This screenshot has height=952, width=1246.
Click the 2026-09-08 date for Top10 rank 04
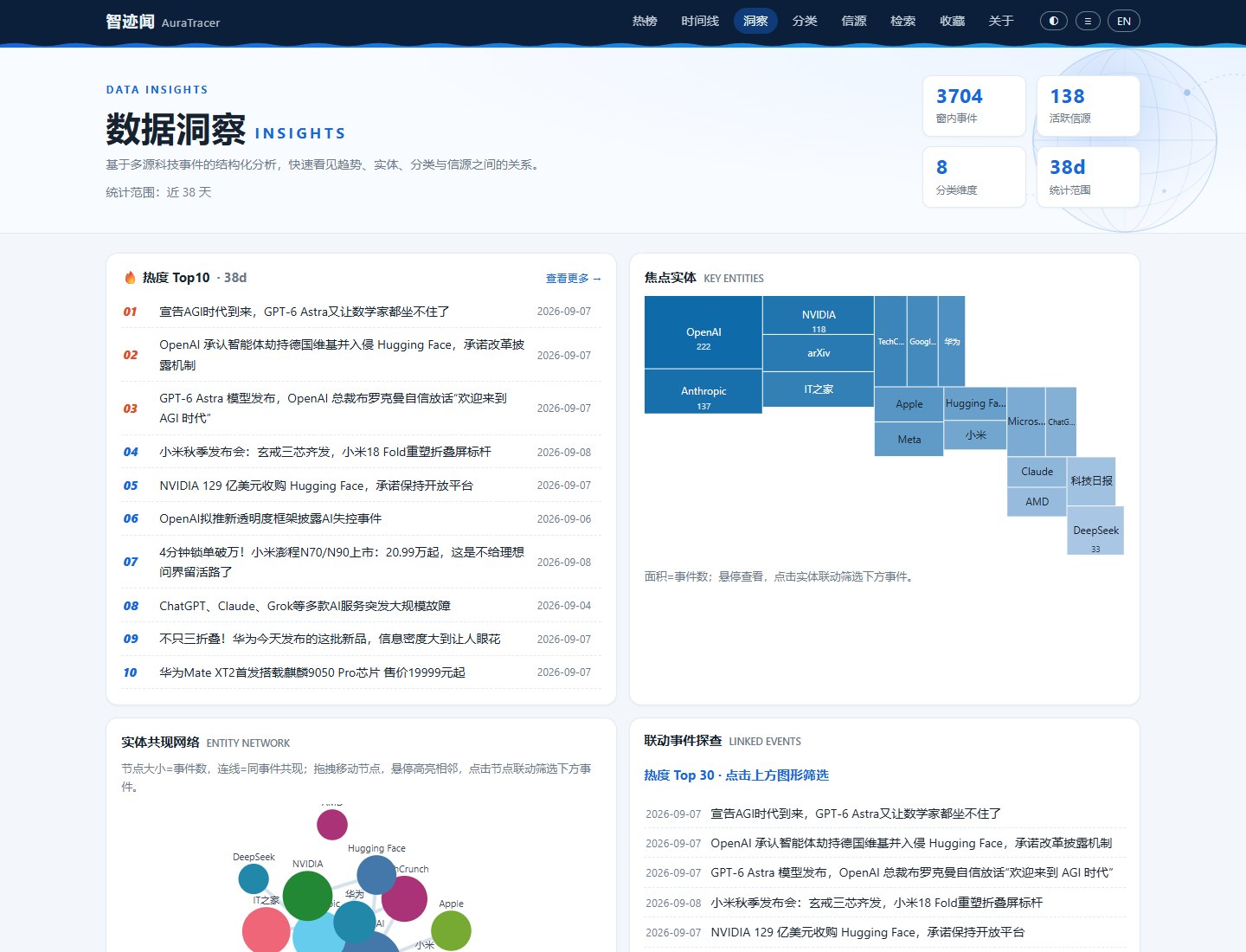(564, 452)
